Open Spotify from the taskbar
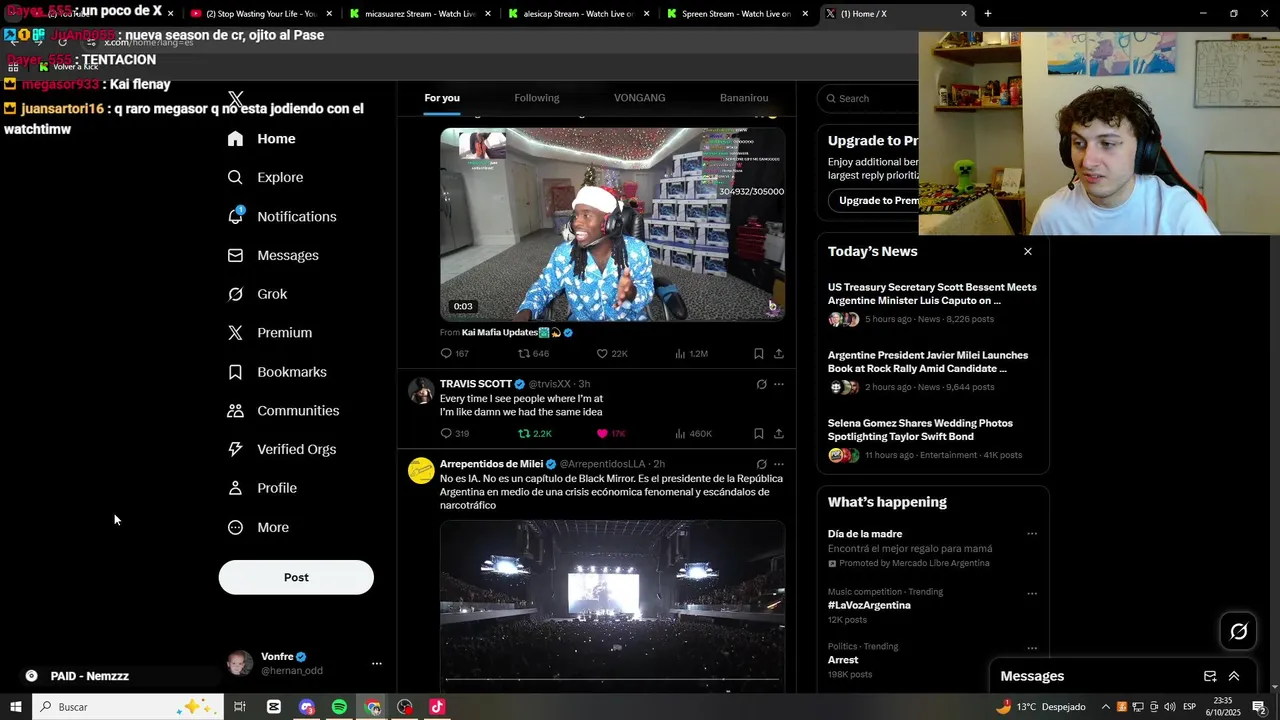The image size is (1280, 720). tap(339, 707)
